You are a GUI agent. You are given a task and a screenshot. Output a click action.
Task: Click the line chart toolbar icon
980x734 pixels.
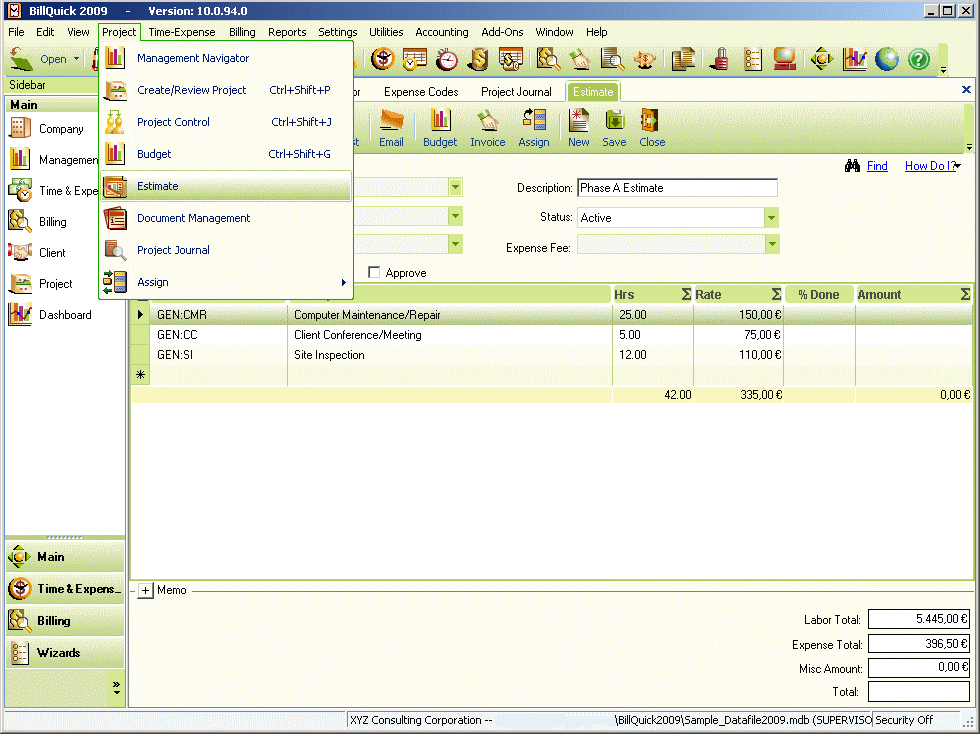coord(854,59)
